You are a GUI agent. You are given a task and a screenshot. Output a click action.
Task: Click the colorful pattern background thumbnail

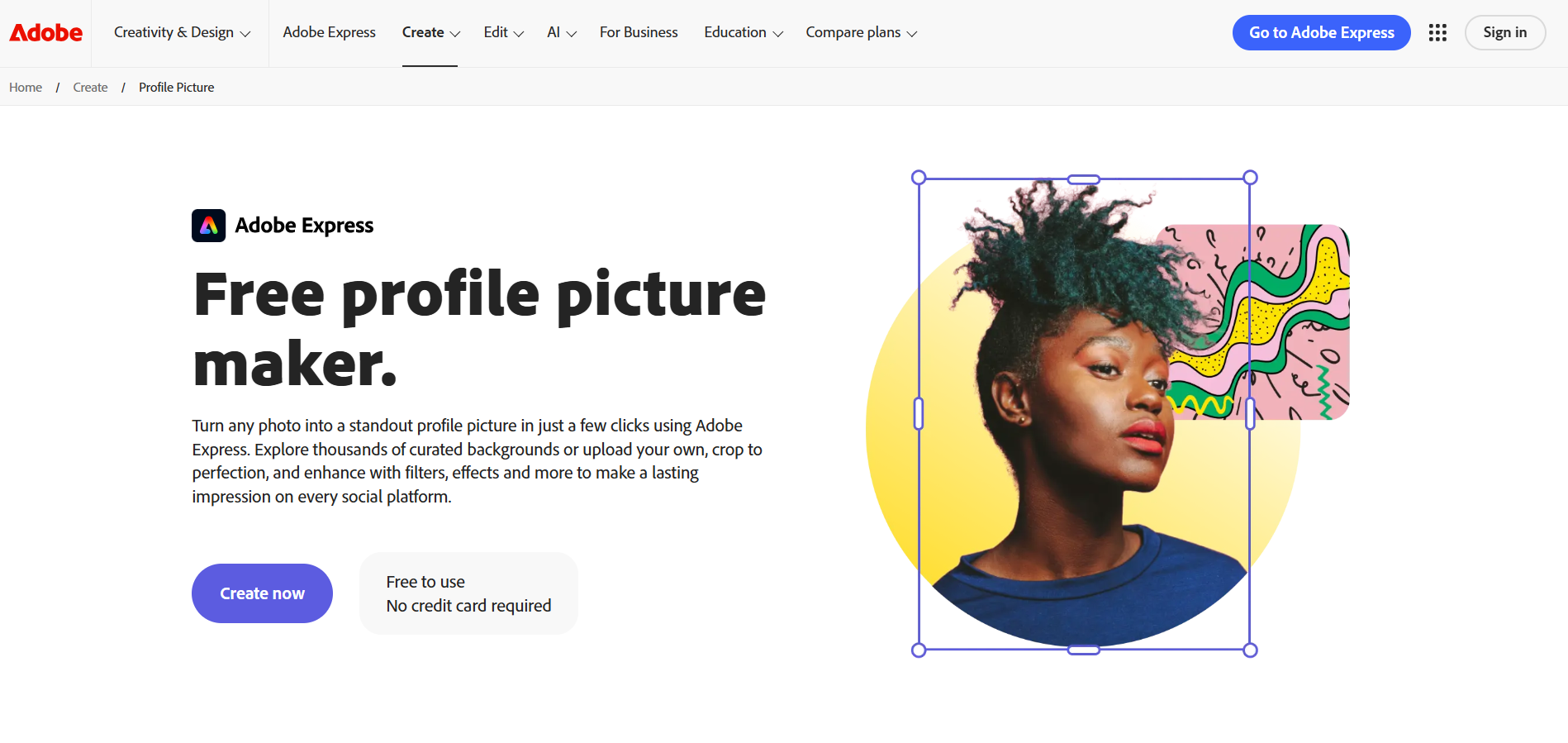click(1301, 322)
